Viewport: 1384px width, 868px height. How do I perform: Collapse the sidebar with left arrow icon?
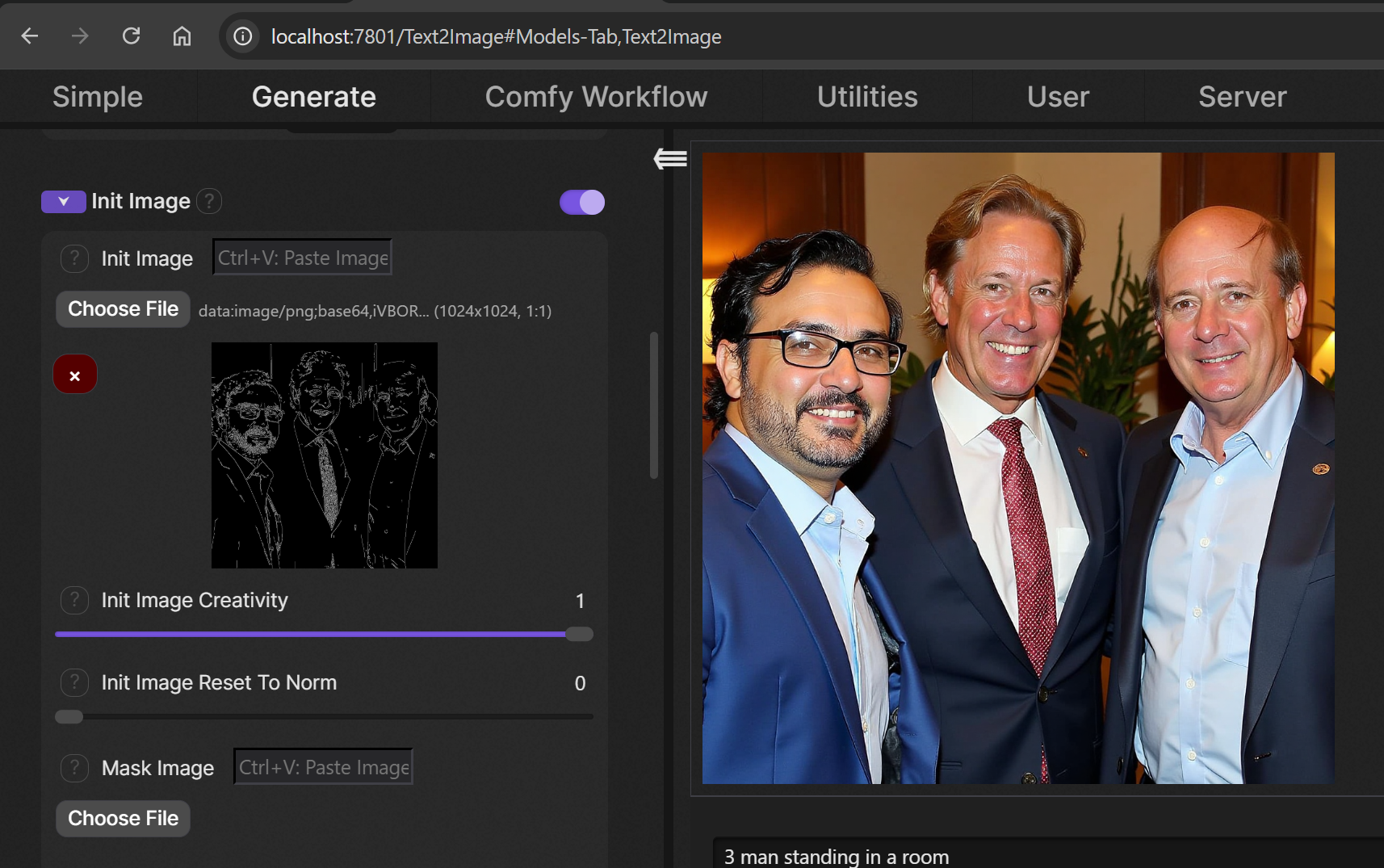[670, 158]
